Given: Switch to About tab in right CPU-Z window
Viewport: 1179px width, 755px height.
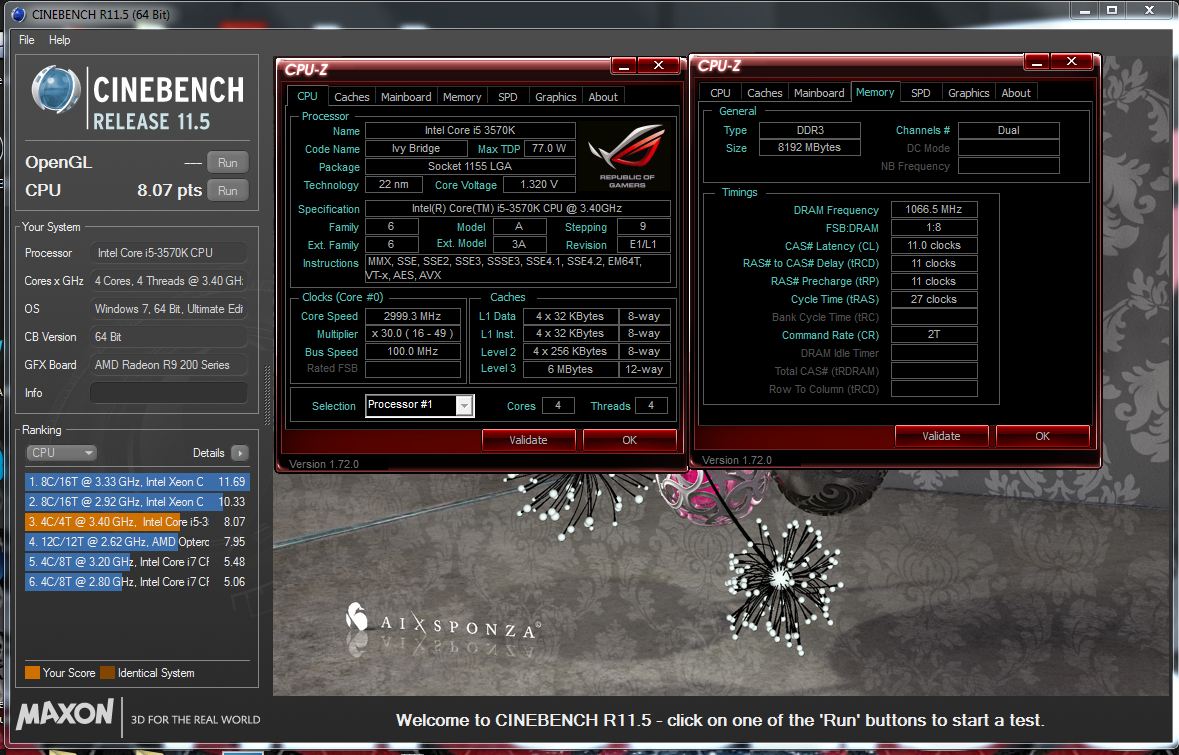Looking at the screenshot, I should tap(1016, 93).
